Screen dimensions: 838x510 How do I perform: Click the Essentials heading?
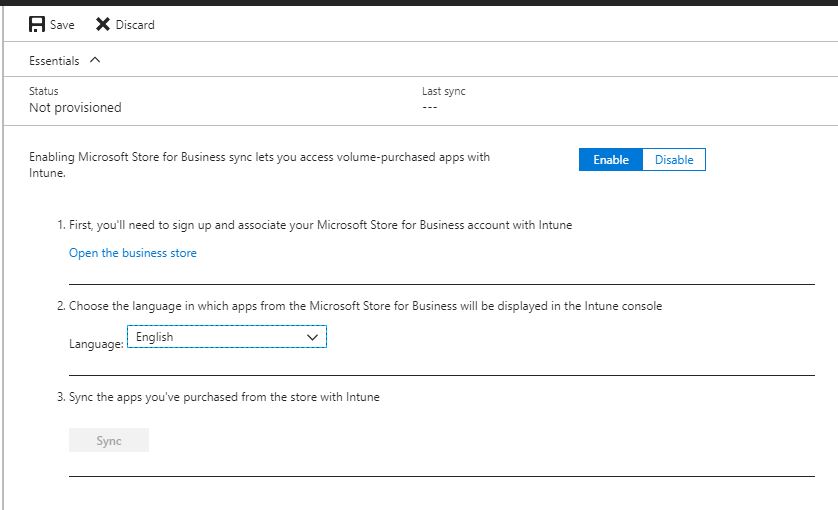54,61
